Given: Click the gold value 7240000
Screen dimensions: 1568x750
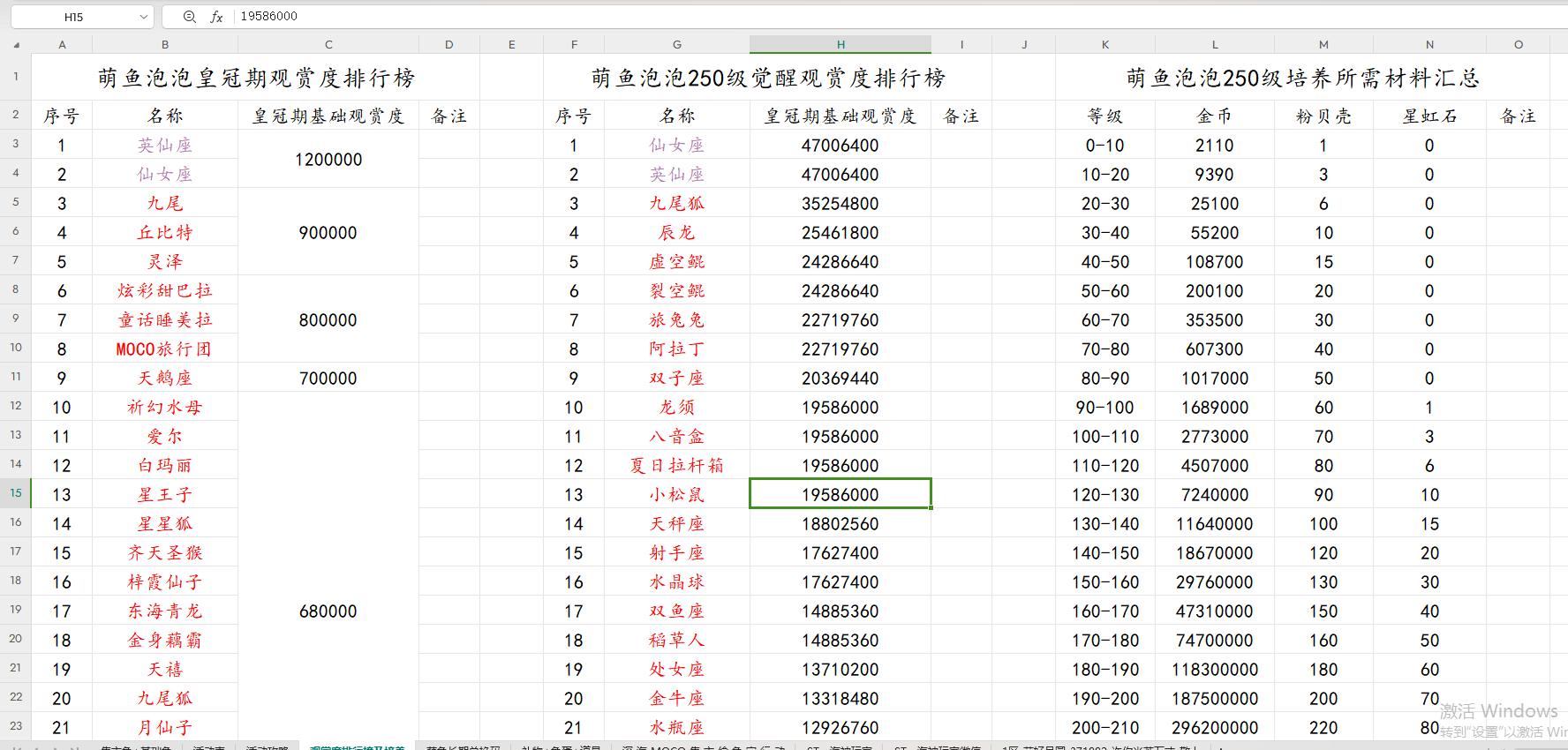Looking at the screenshot, I should coord(1215,494).
